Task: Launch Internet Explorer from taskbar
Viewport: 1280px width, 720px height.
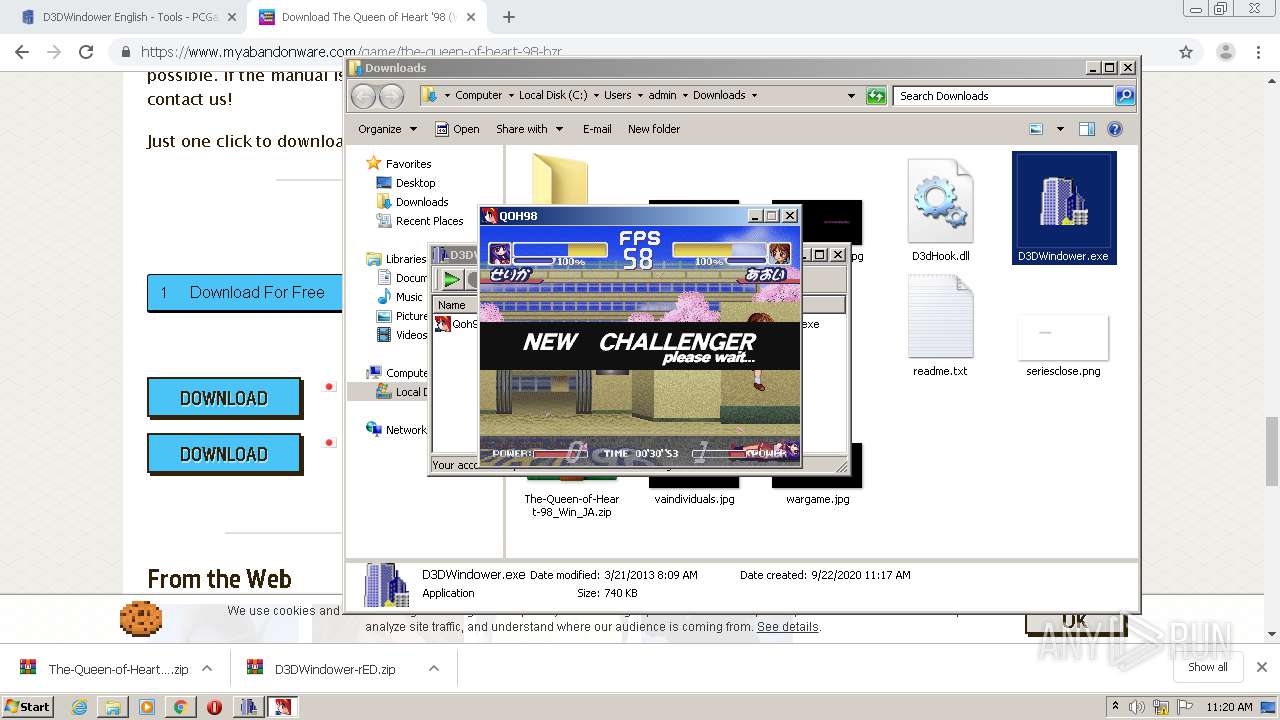Action: coord(79,707)
